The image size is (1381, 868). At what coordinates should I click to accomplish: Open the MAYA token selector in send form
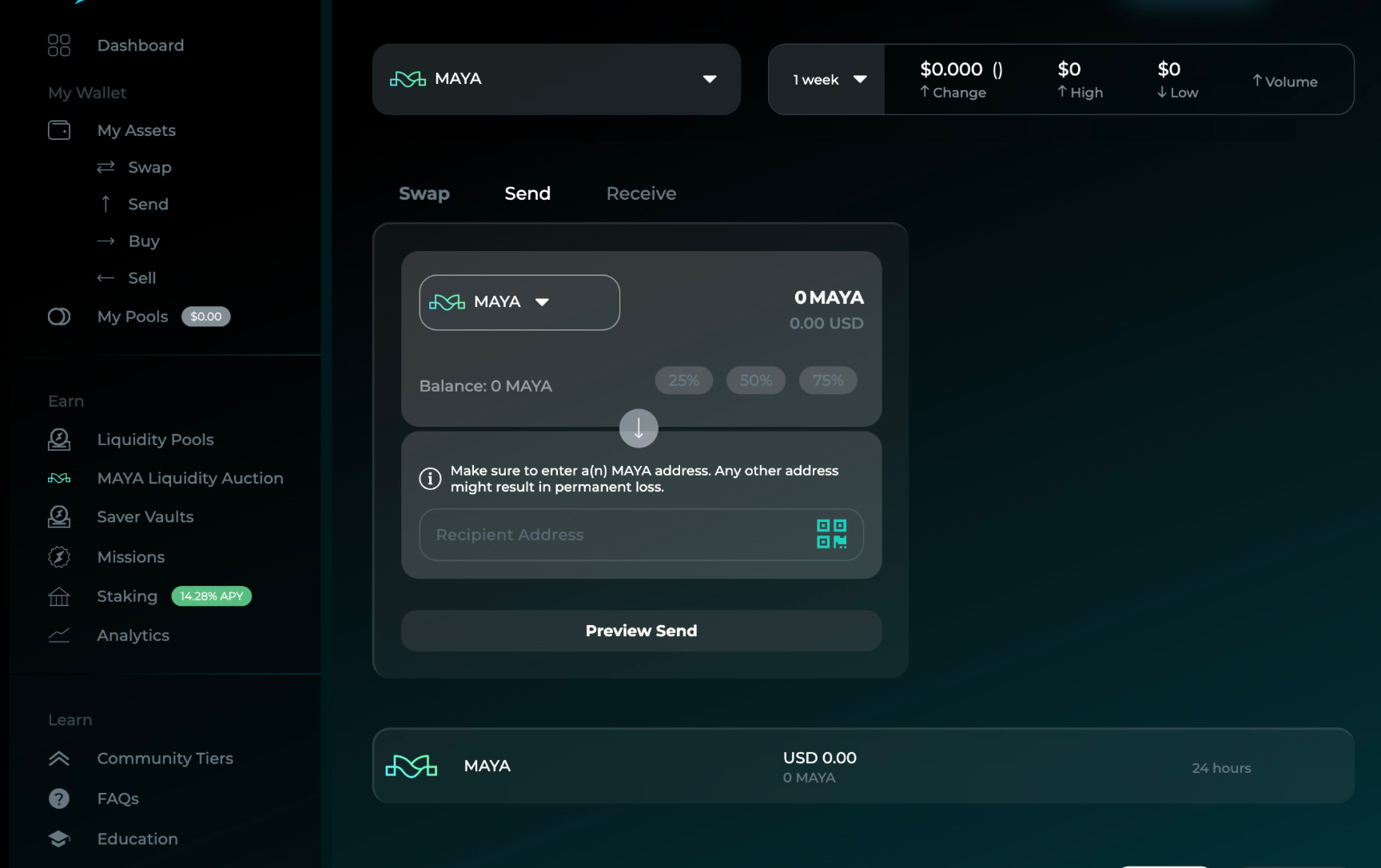[519, 302]
